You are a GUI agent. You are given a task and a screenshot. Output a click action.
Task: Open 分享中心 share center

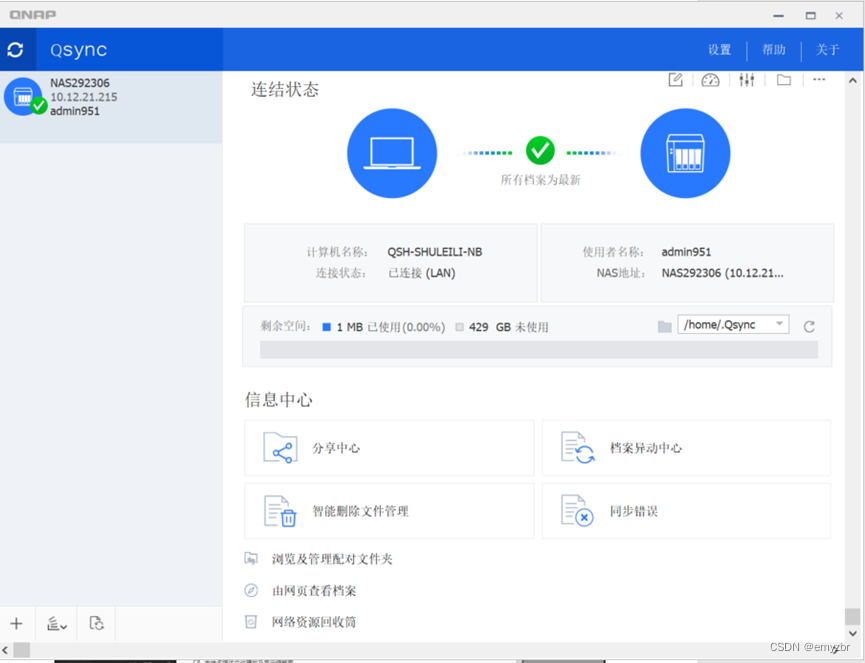click(389, 448)
